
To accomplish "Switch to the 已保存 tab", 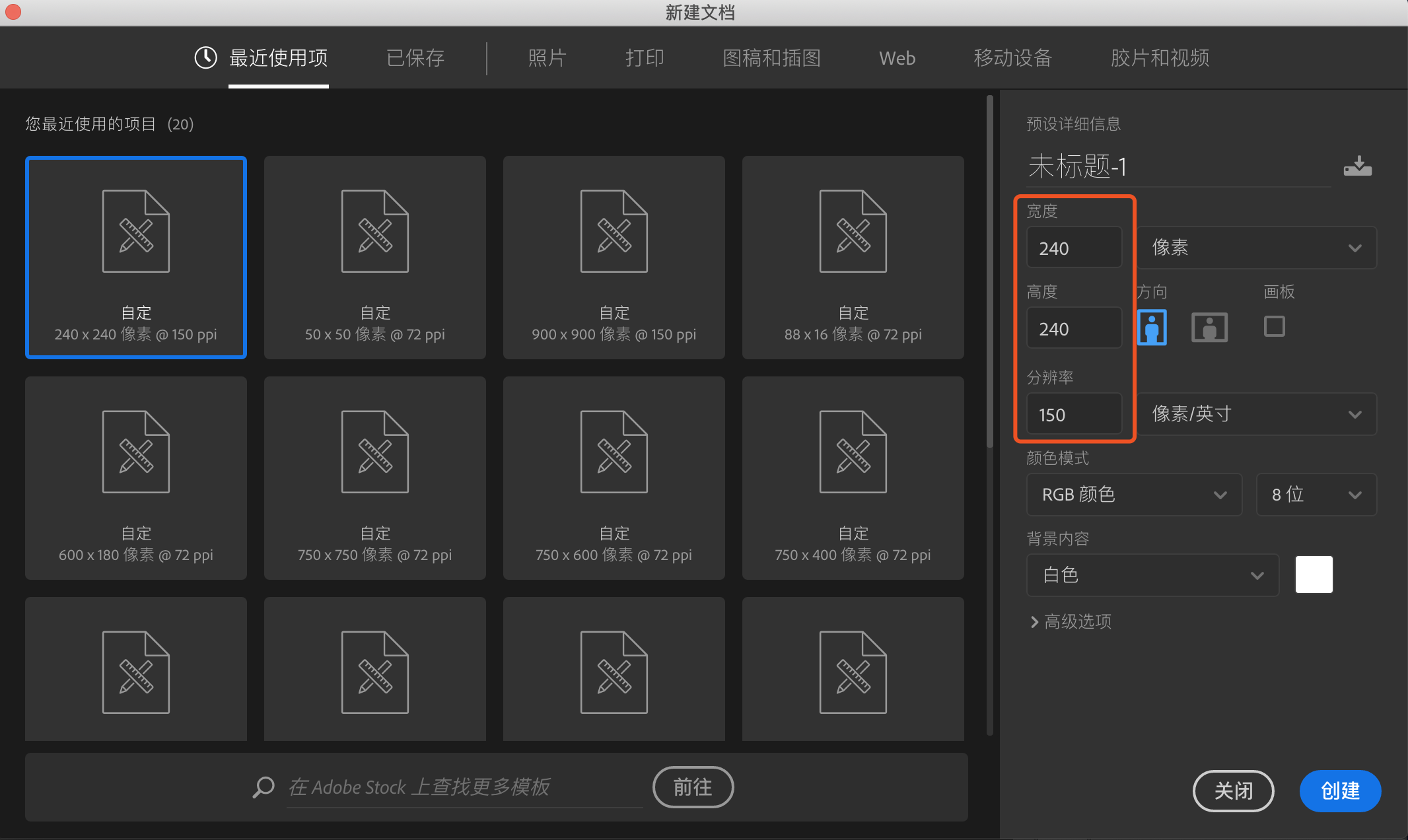I will [x=415, y=58].
